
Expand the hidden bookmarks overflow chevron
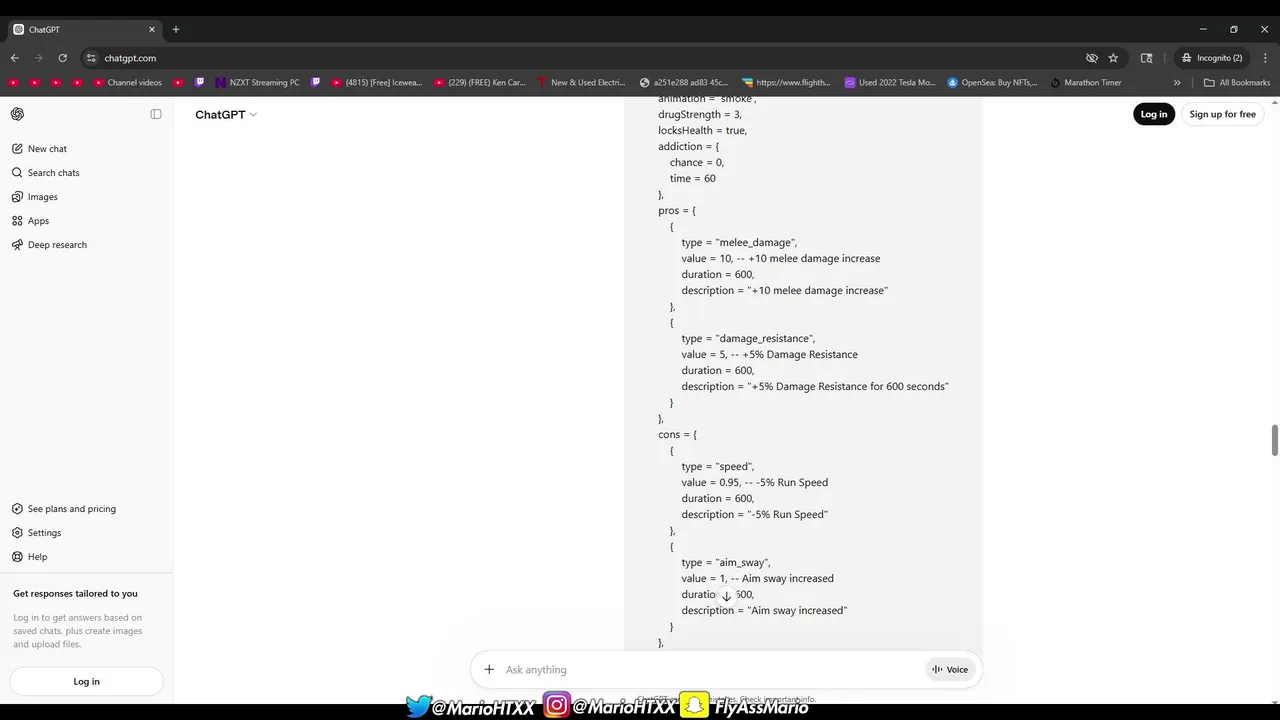coord(1177,83)
